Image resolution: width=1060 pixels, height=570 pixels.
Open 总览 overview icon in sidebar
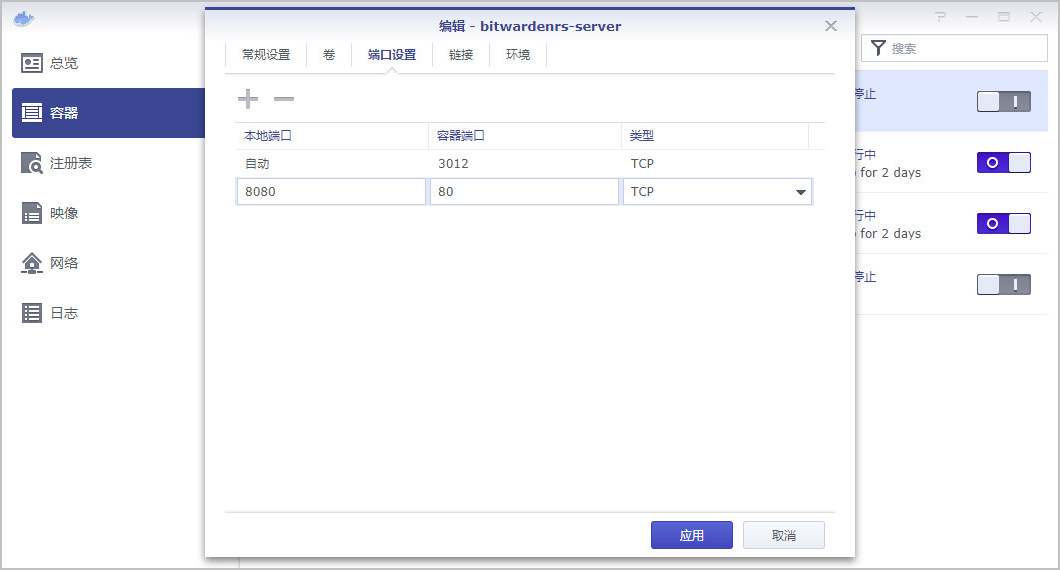click(32, 63)
